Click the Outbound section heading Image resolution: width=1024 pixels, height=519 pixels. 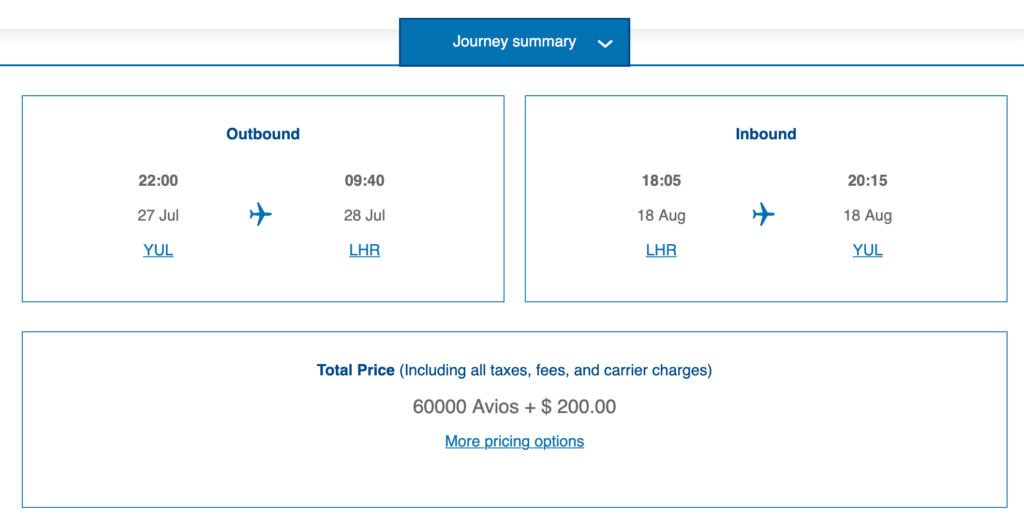(263, 134)
